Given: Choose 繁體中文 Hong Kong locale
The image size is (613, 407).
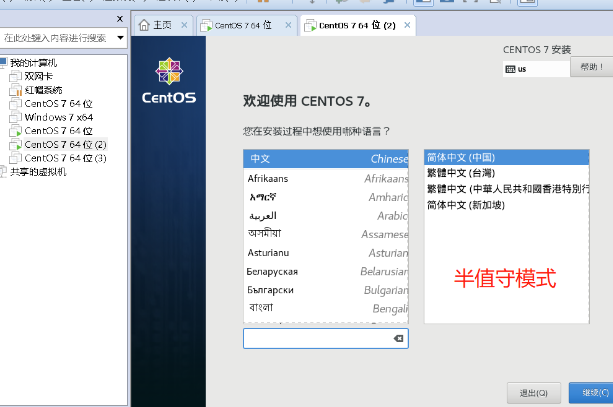Looking at the screenshot, I should 507,189.
